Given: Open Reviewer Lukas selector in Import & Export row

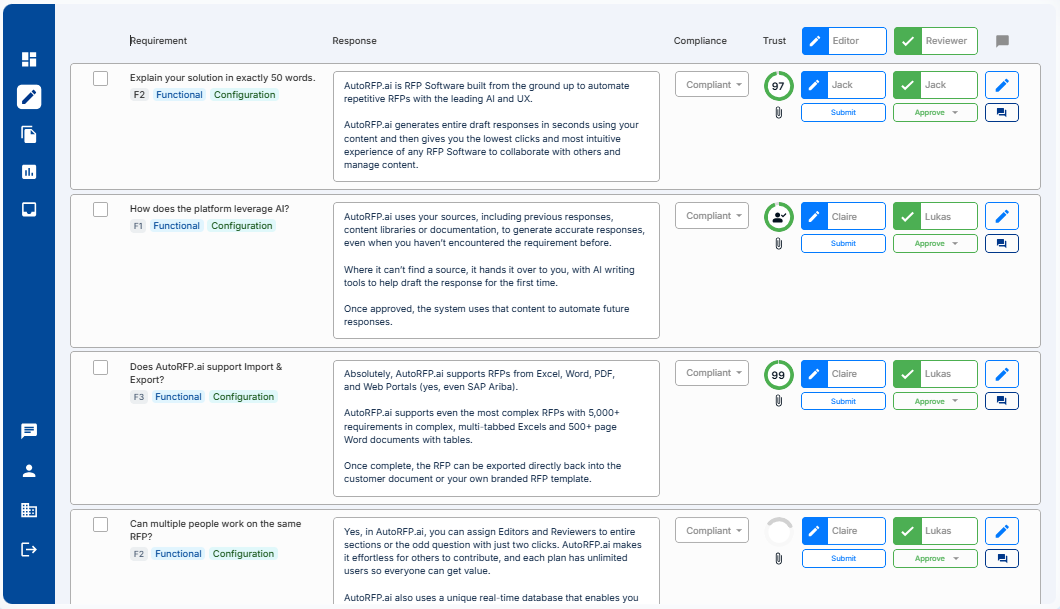Looking at the screenshot, I should 936,374.
